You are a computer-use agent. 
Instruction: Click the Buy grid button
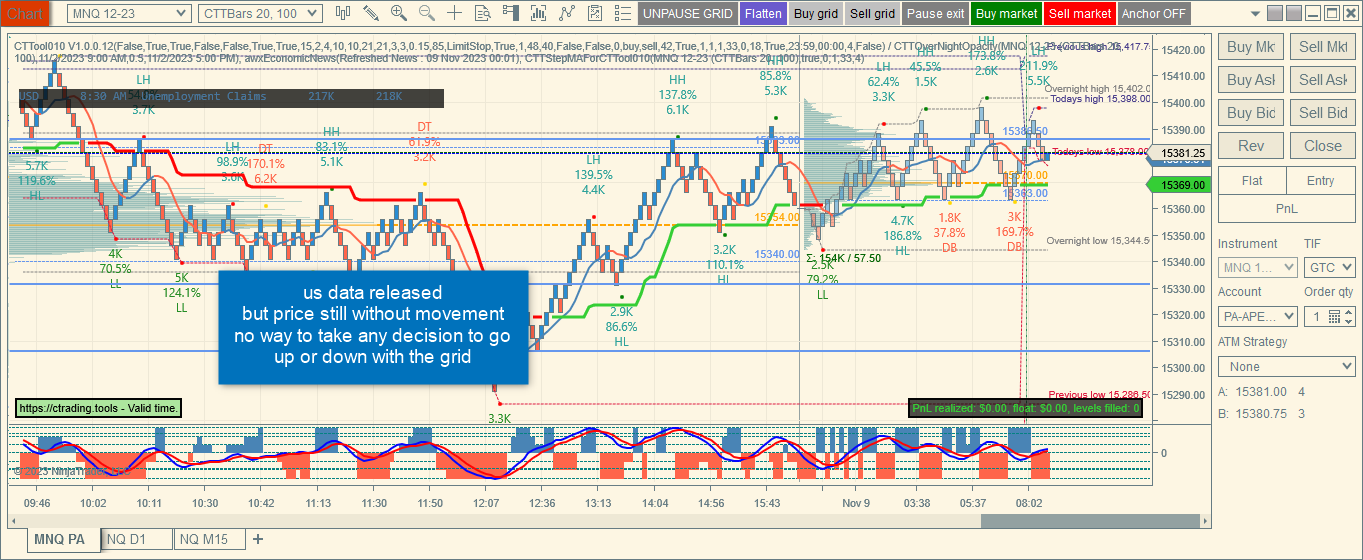[x=816, y=14]
